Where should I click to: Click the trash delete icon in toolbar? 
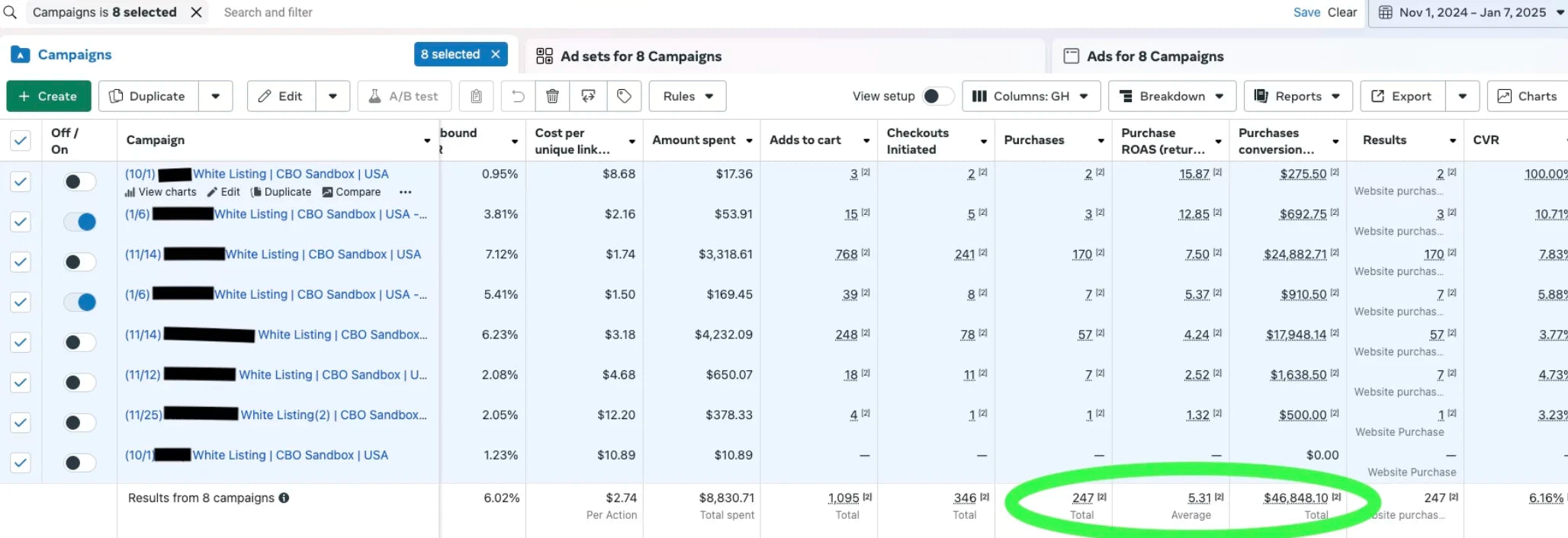552,96
